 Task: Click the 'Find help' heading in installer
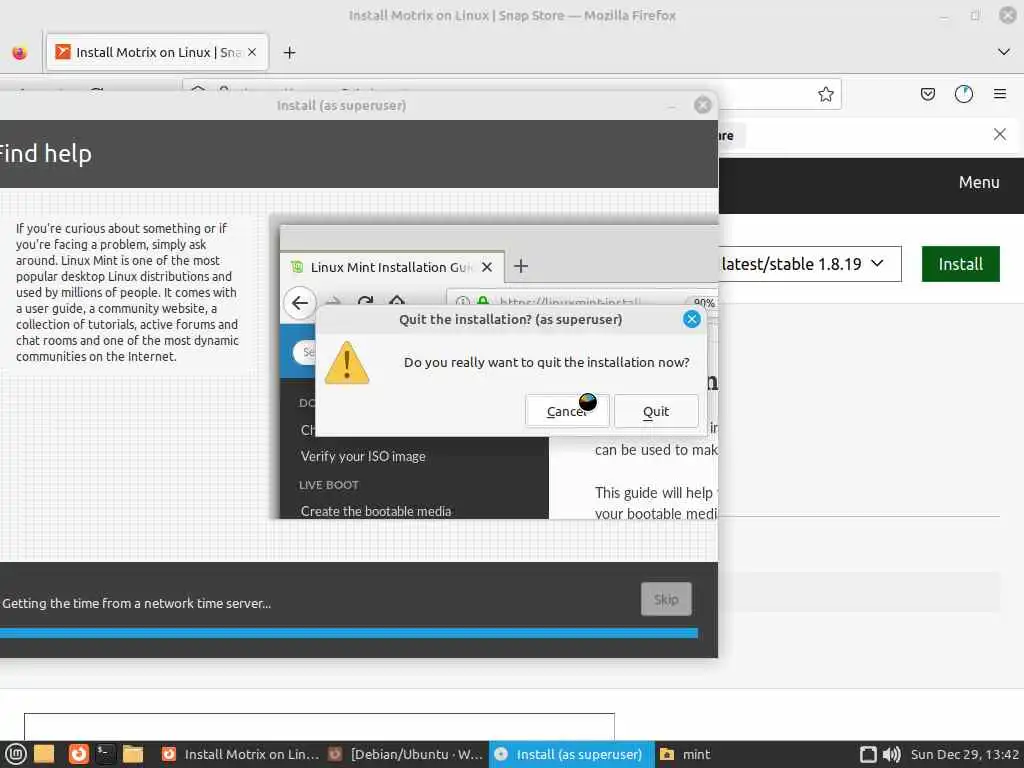pyautogui.click(x=45, y=153)
